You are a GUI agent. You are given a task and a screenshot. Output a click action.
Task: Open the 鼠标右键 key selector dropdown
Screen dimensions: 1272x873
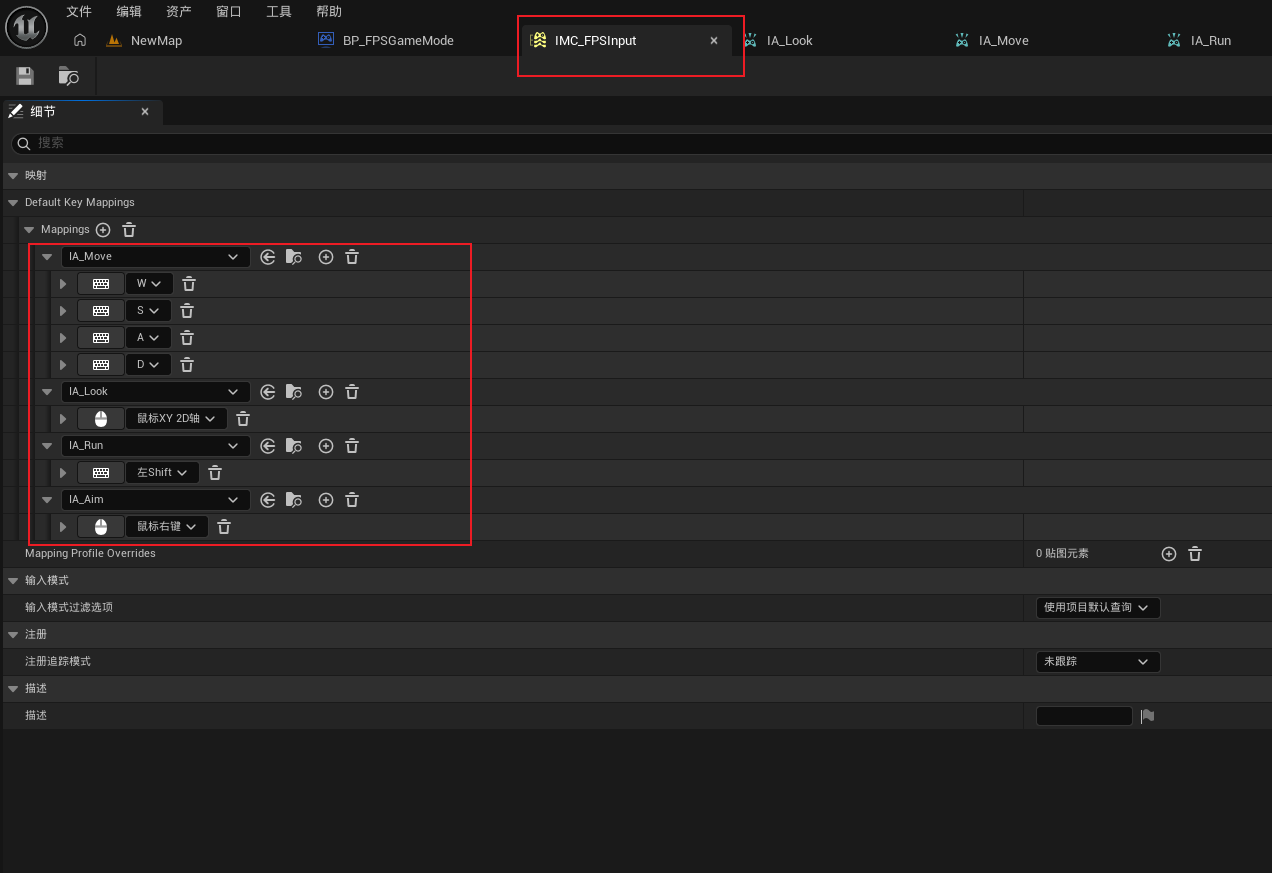tap(168, 527)
